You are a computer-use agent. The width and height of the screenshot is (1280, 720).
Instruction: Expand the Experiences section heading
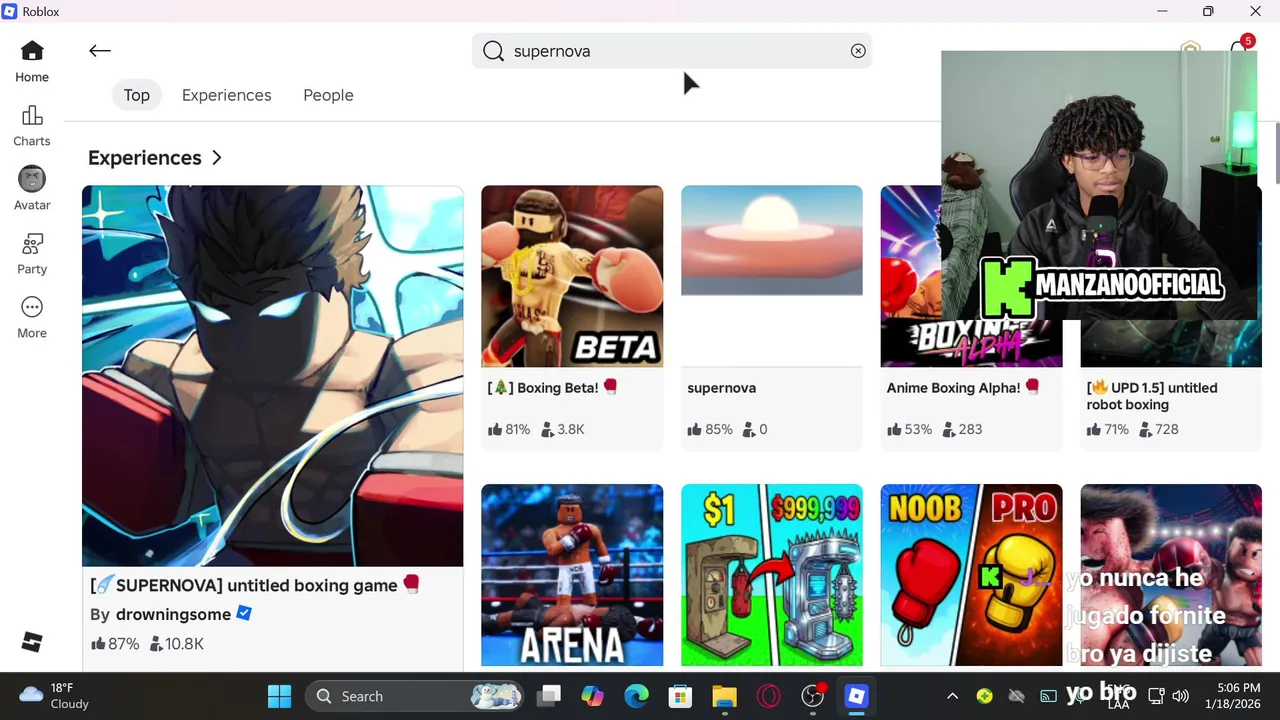tap(155, 158)
